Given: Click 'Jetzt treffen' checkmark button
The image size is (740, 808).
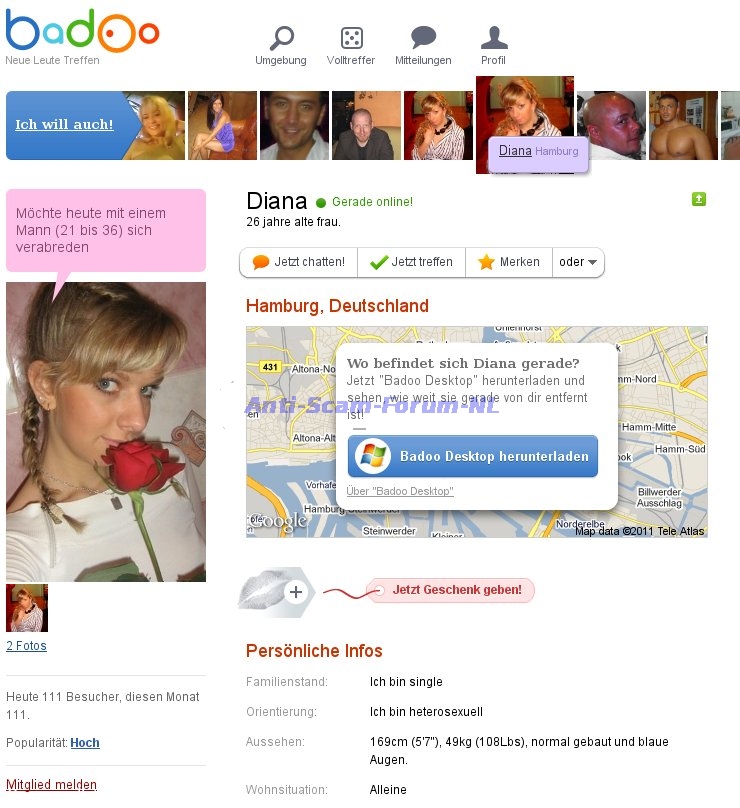Looking at the screenshot, I should click(411, 262).
